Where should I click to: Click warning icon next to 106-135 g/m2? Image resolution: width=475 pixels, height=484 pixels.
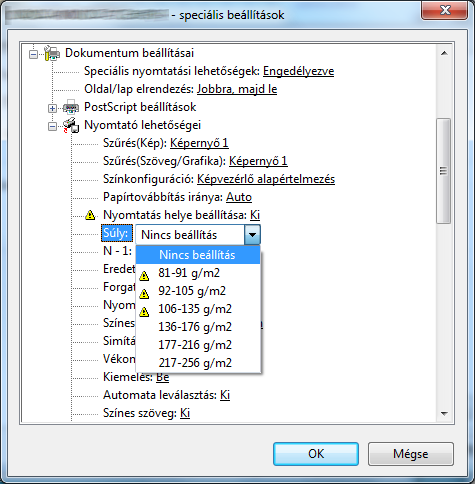point(144,312)
